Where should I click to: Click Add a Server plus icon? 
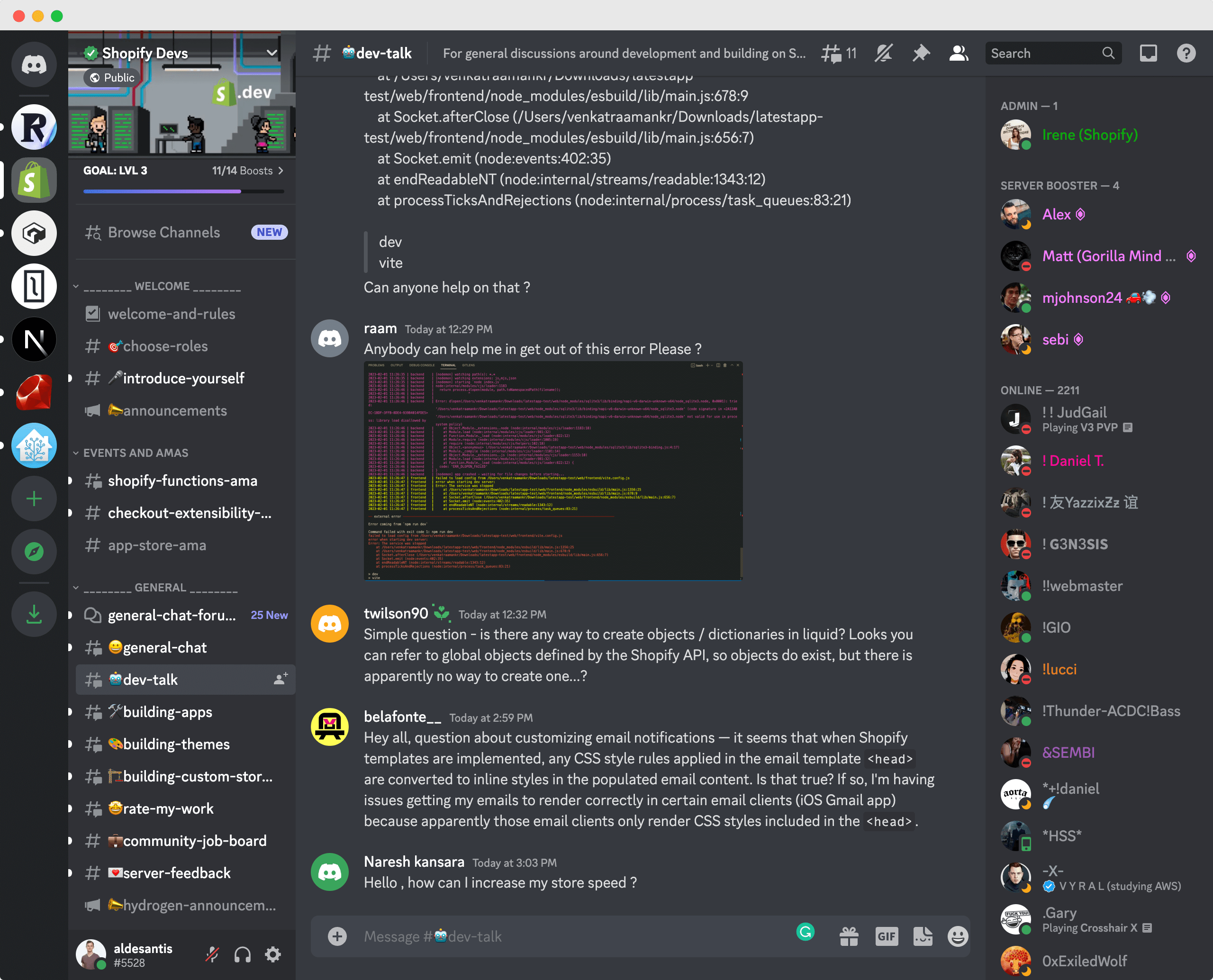pyautogui.click(x=34, y=499)
